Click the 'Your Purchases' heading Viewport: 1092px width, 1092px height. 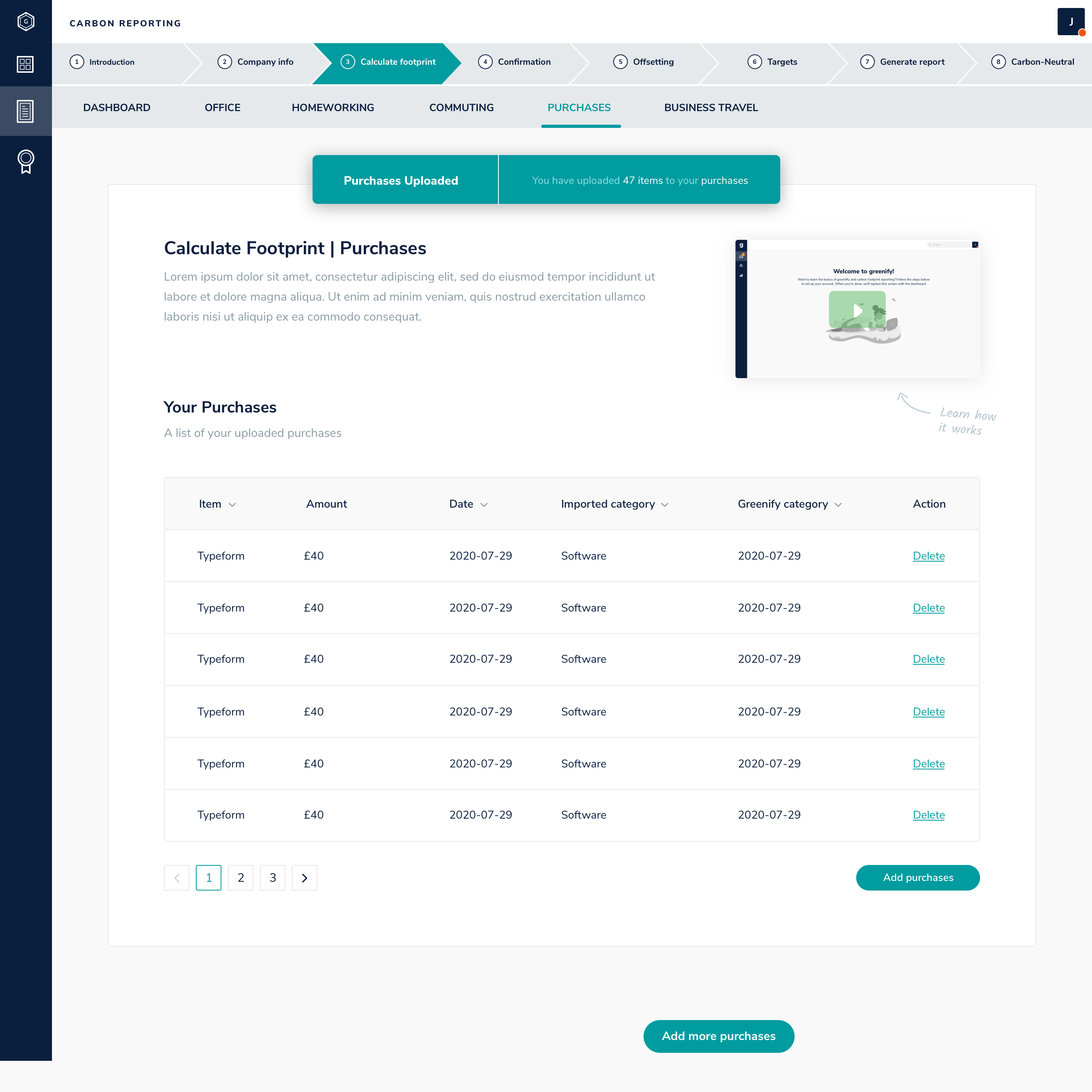pyautogui.click(x=220, y=408)
